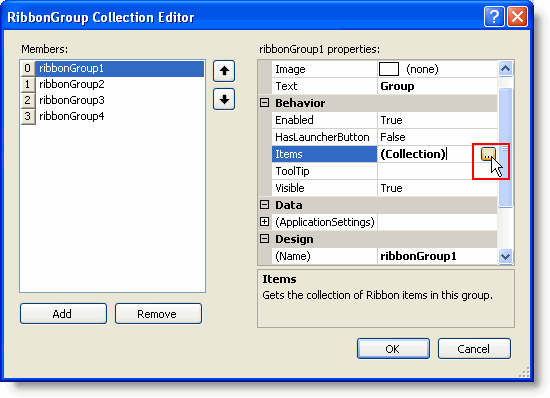Click the Visible value True
This screenshot has height=398, width=550.
437,188
